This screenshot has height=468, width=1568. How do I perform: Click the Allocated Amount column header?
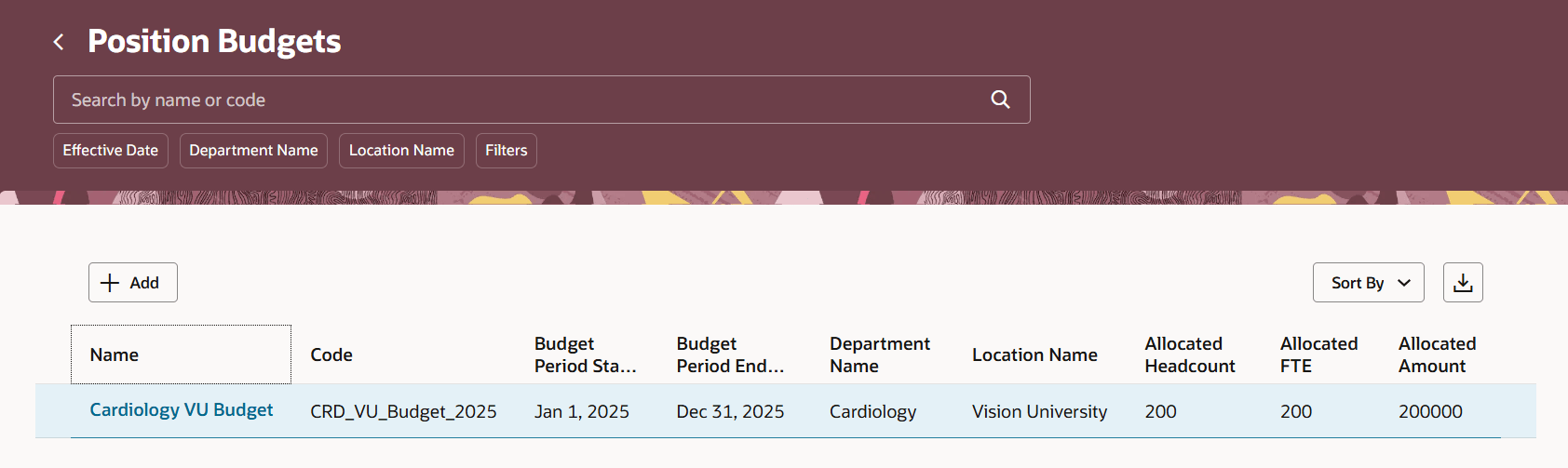[x=1437, y=354]
